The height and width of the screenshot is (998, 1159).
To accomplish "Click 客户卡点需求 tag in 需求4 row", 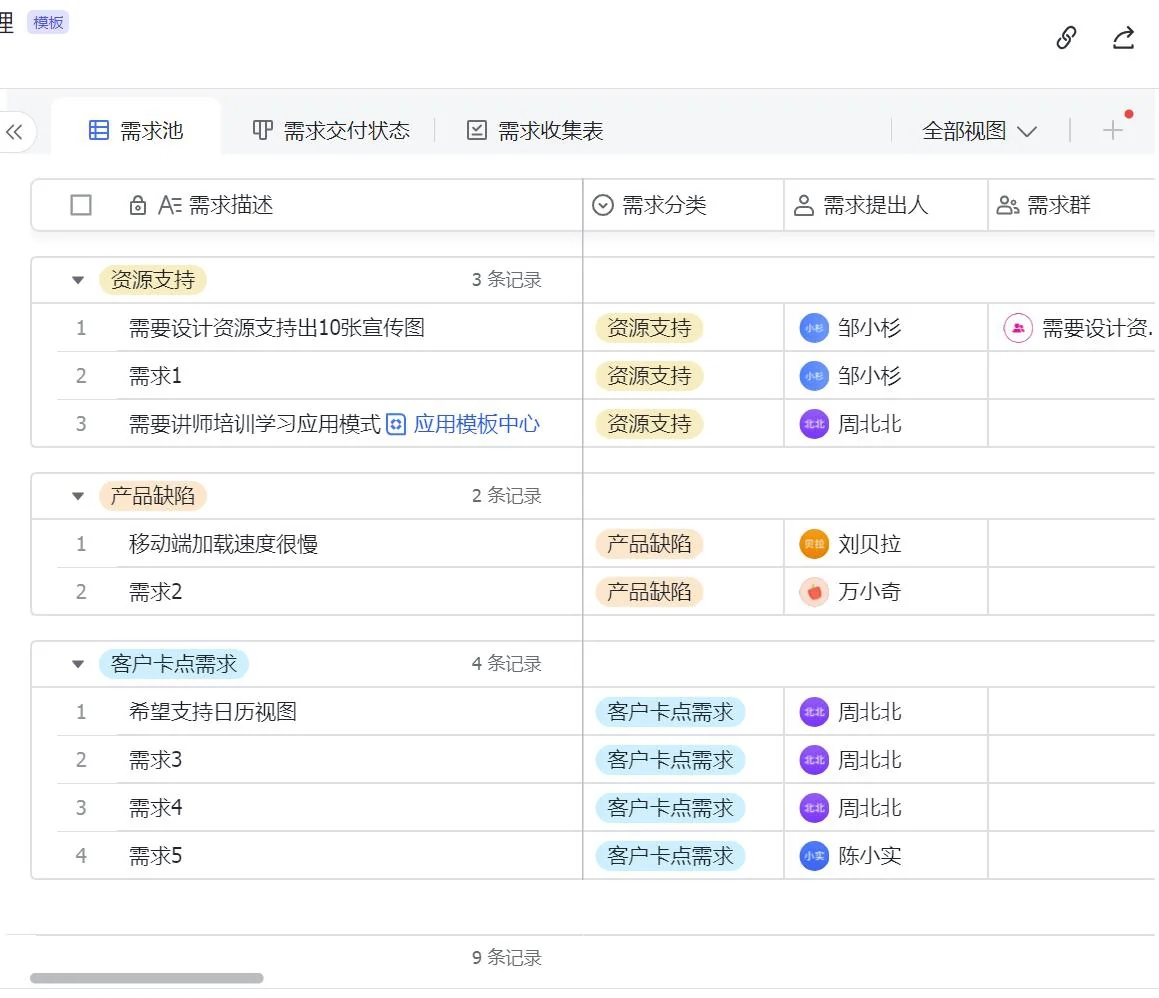I will (670, 808).
